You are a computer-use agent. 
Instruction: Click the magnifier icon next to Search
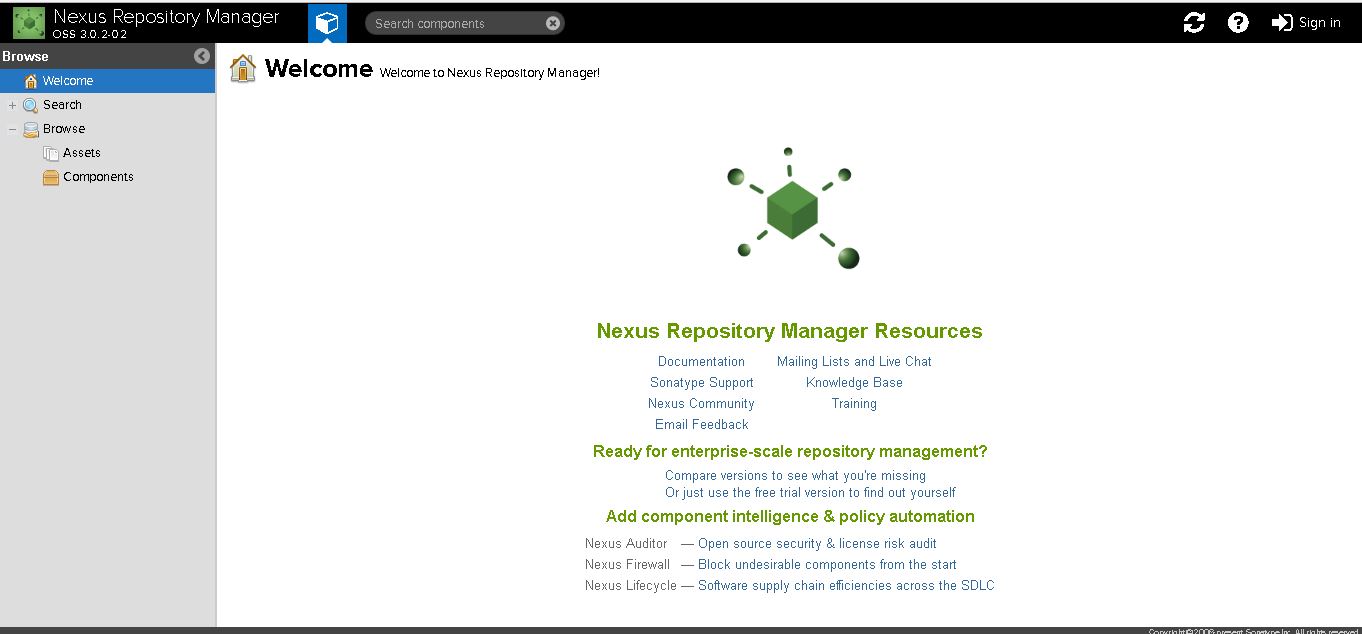pyautogui.click(x=29, y=104)
